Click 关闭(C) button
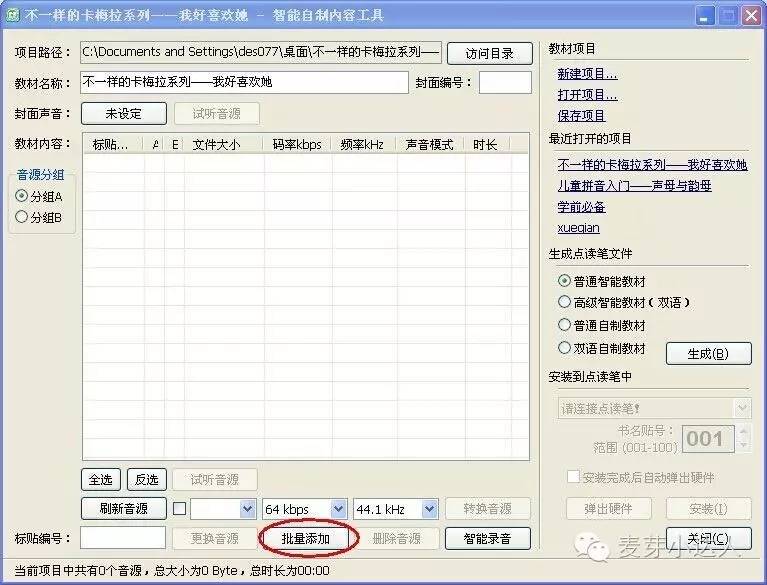 (x=708, y=539)
